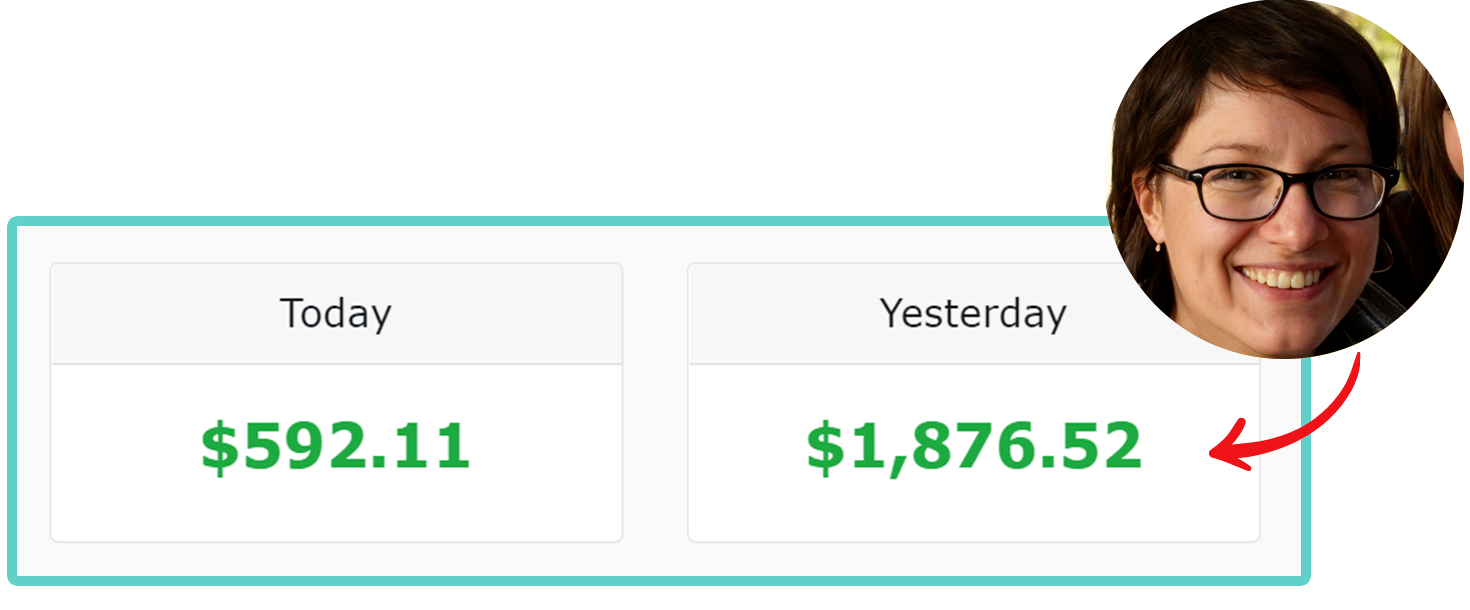Click the dollar sign of Today's amount
Viewport: 1470px width, 610px height.
coord(220,447)
